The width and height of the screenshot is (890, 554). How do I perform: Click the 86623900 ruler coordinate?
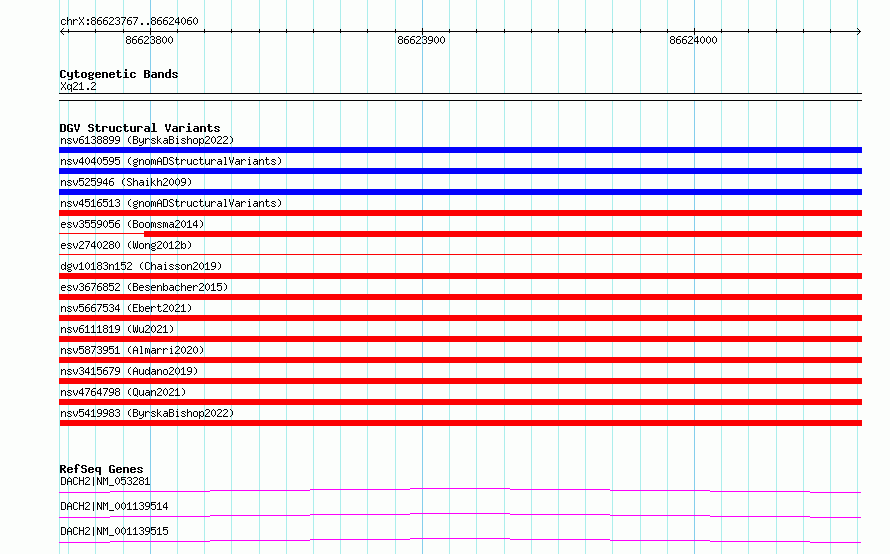click(x=421, y=40)
